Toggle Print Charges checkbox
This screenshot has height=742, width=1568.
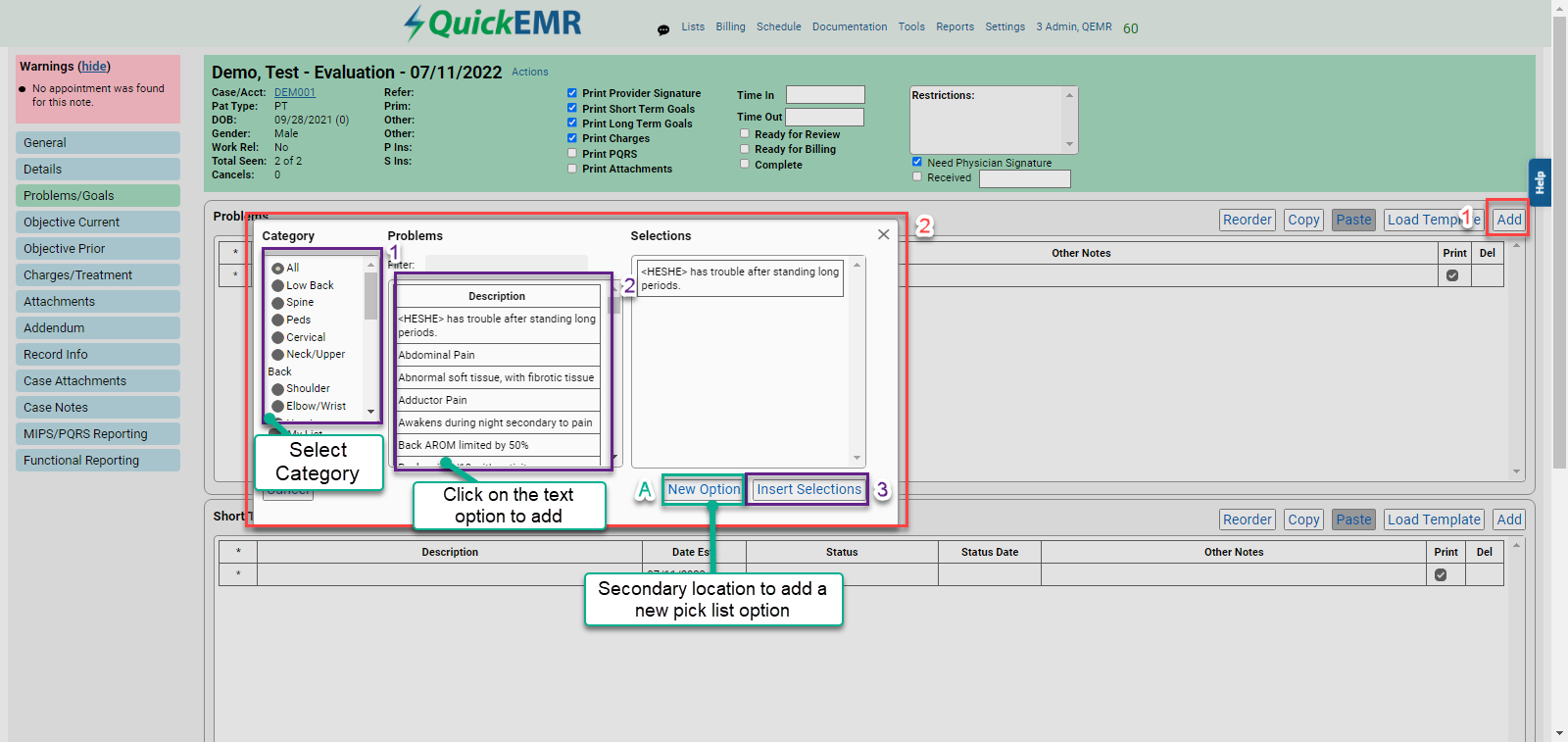pyautogui.click(x=572, y=138)
